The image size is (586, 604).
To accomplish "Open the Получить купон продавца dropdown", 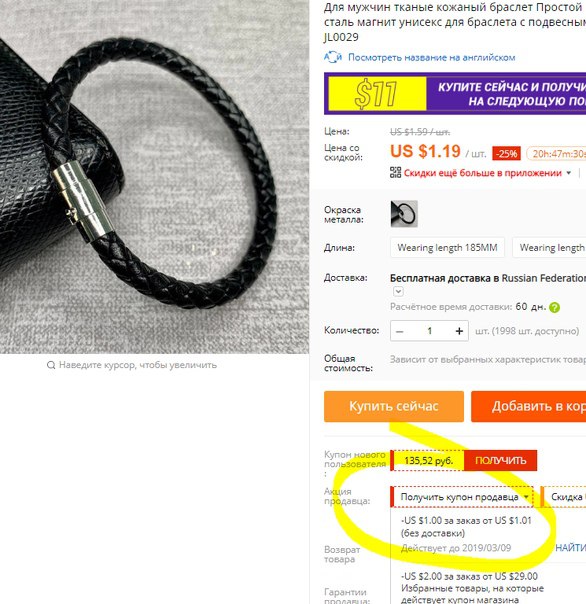I will pos(462,497).
